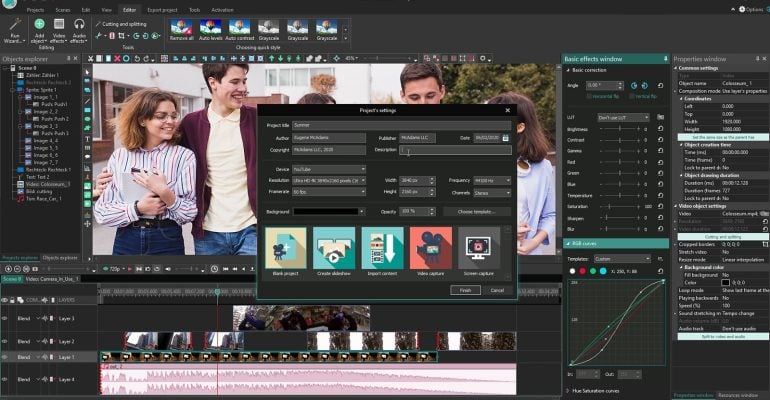Open the View menu tab
The image size is (770, 400).
click(x=106, y=10)
